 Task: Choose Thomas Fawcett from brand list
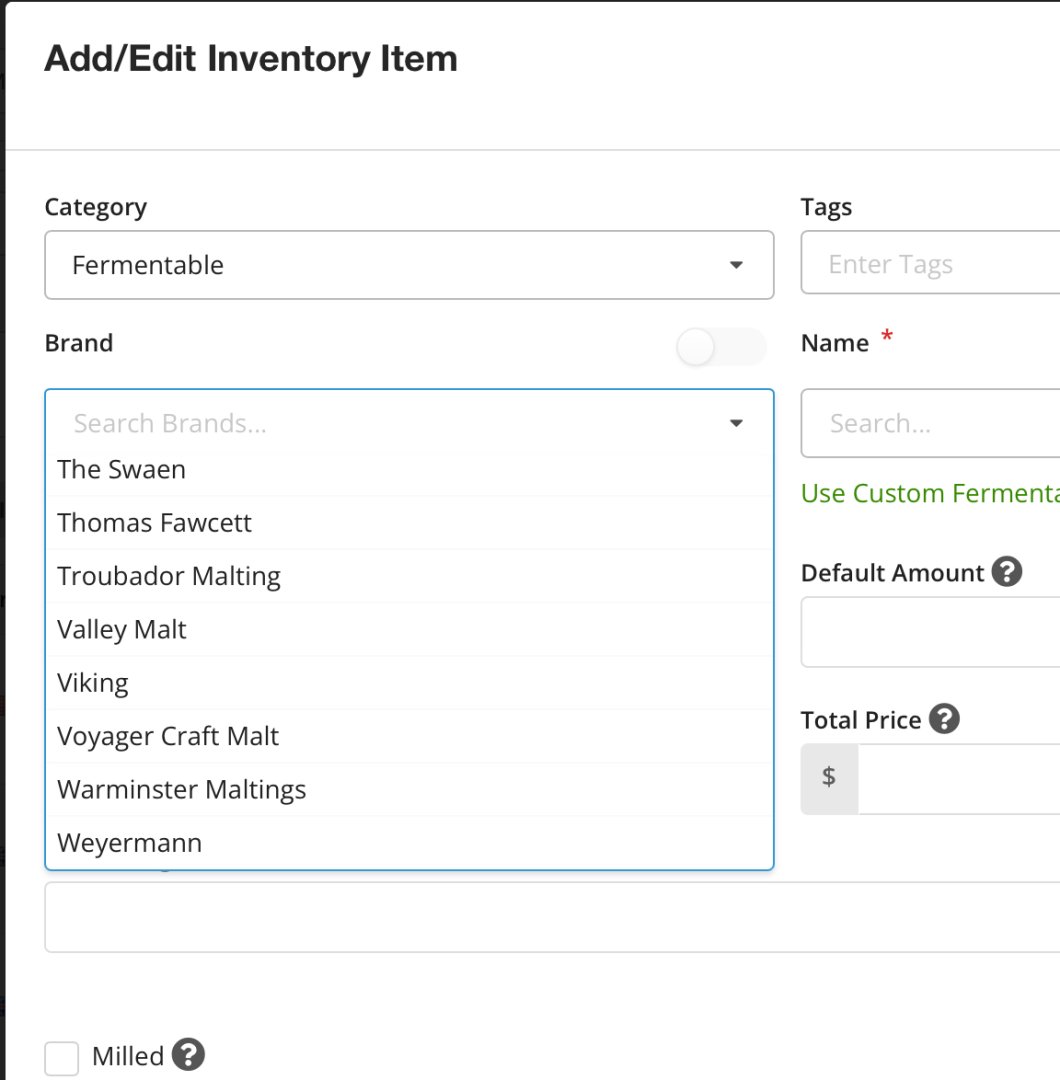pos(409,523)
